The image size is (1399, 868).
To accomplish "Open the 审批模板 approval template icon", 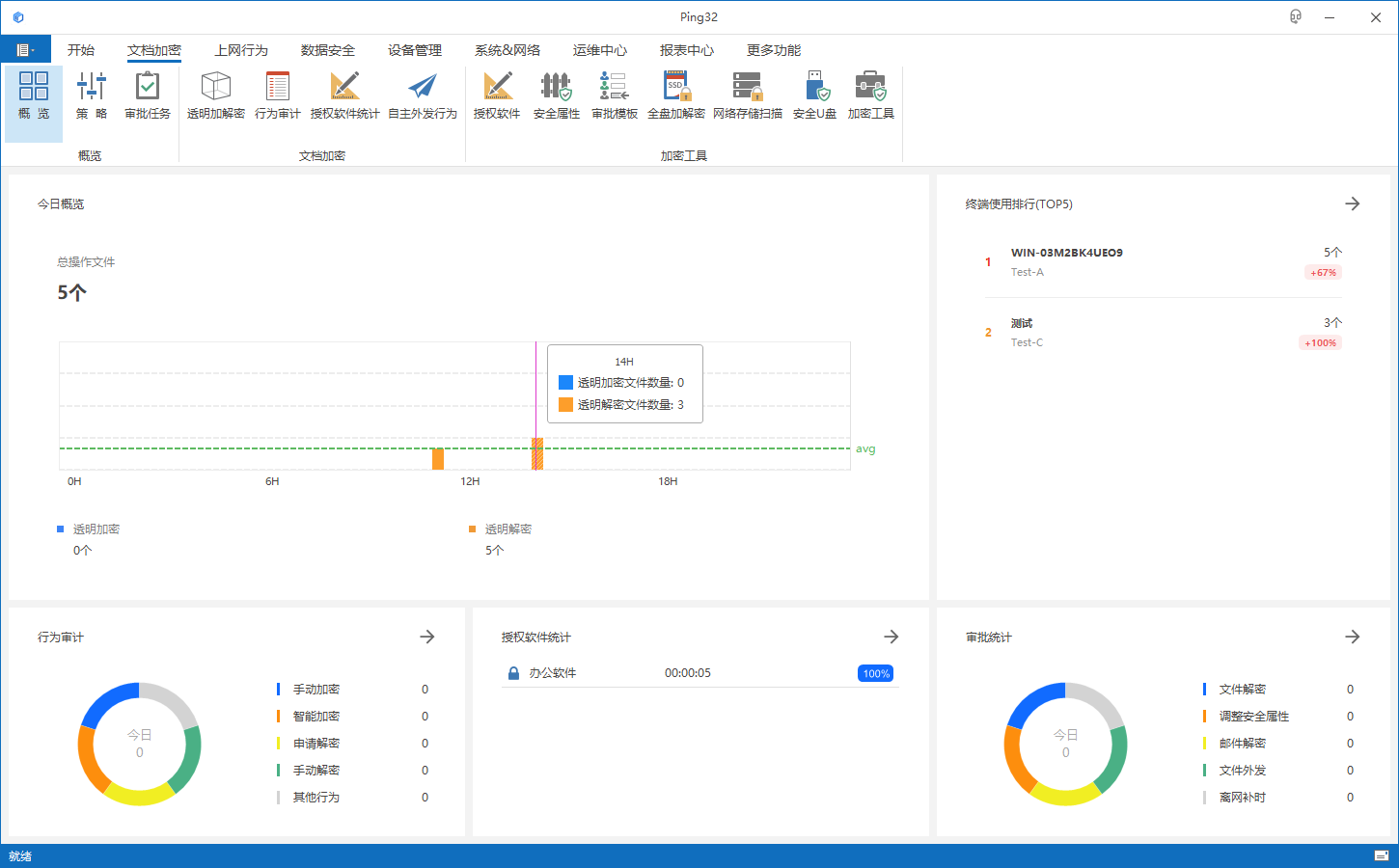I will pyautogui.click(x=615, y=95).
